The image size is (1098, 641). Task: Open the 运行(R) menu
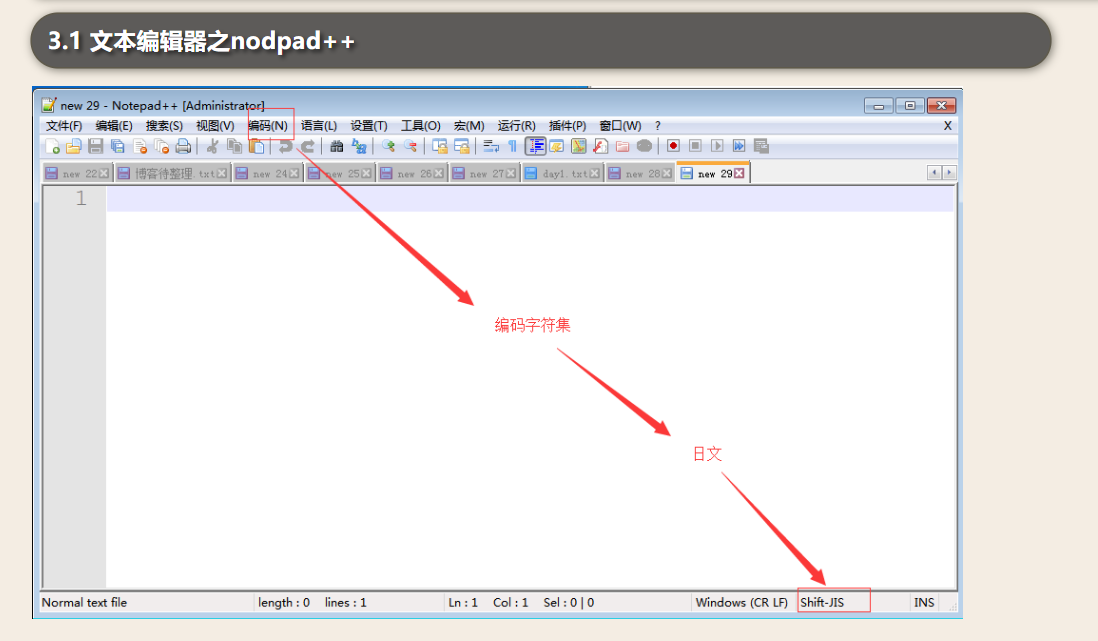[517, 125]
